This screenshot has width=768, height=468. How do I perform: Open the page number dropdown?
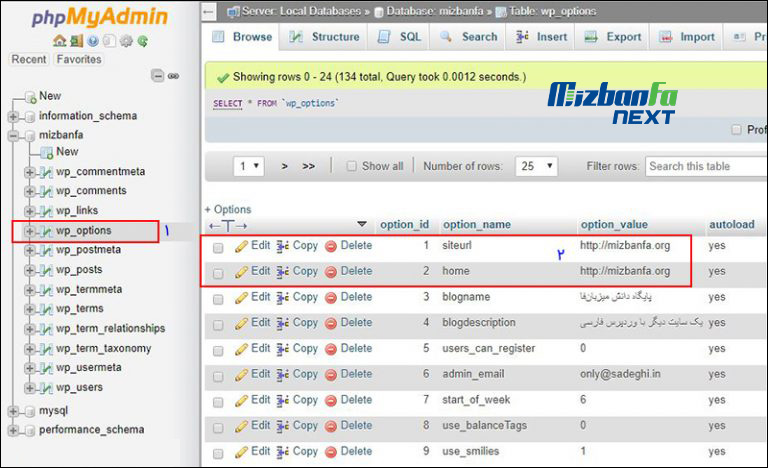pos(249,166)
